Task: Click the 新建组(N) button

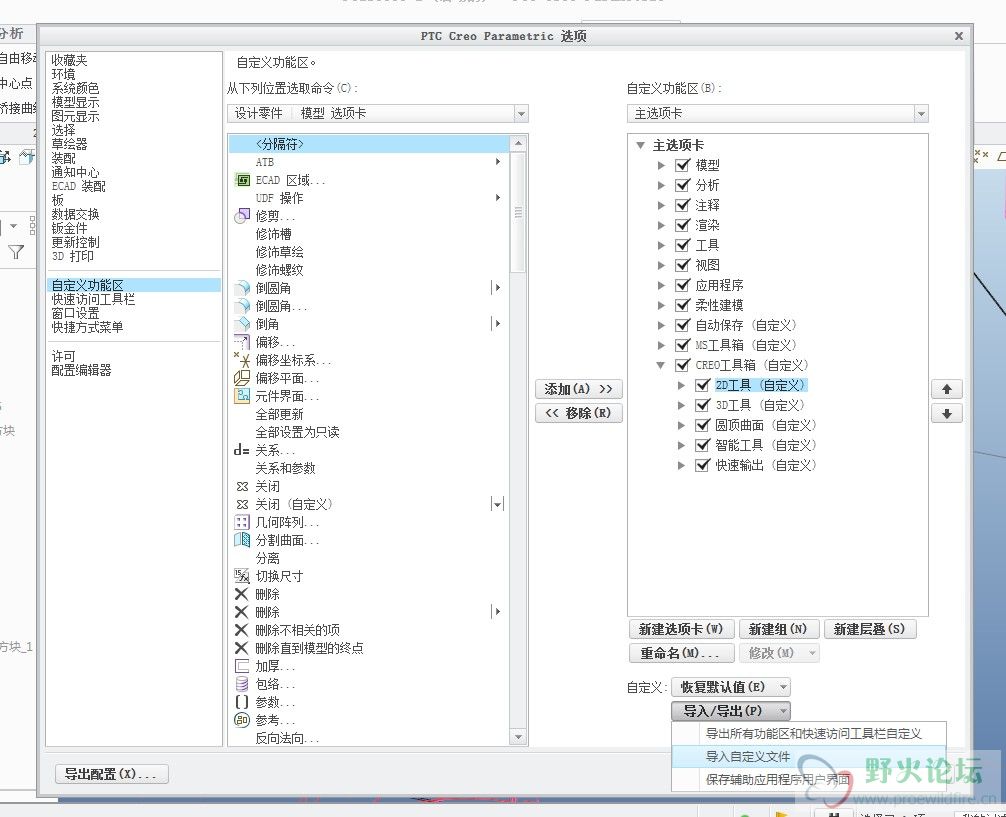Action: (x=778, y=629)
